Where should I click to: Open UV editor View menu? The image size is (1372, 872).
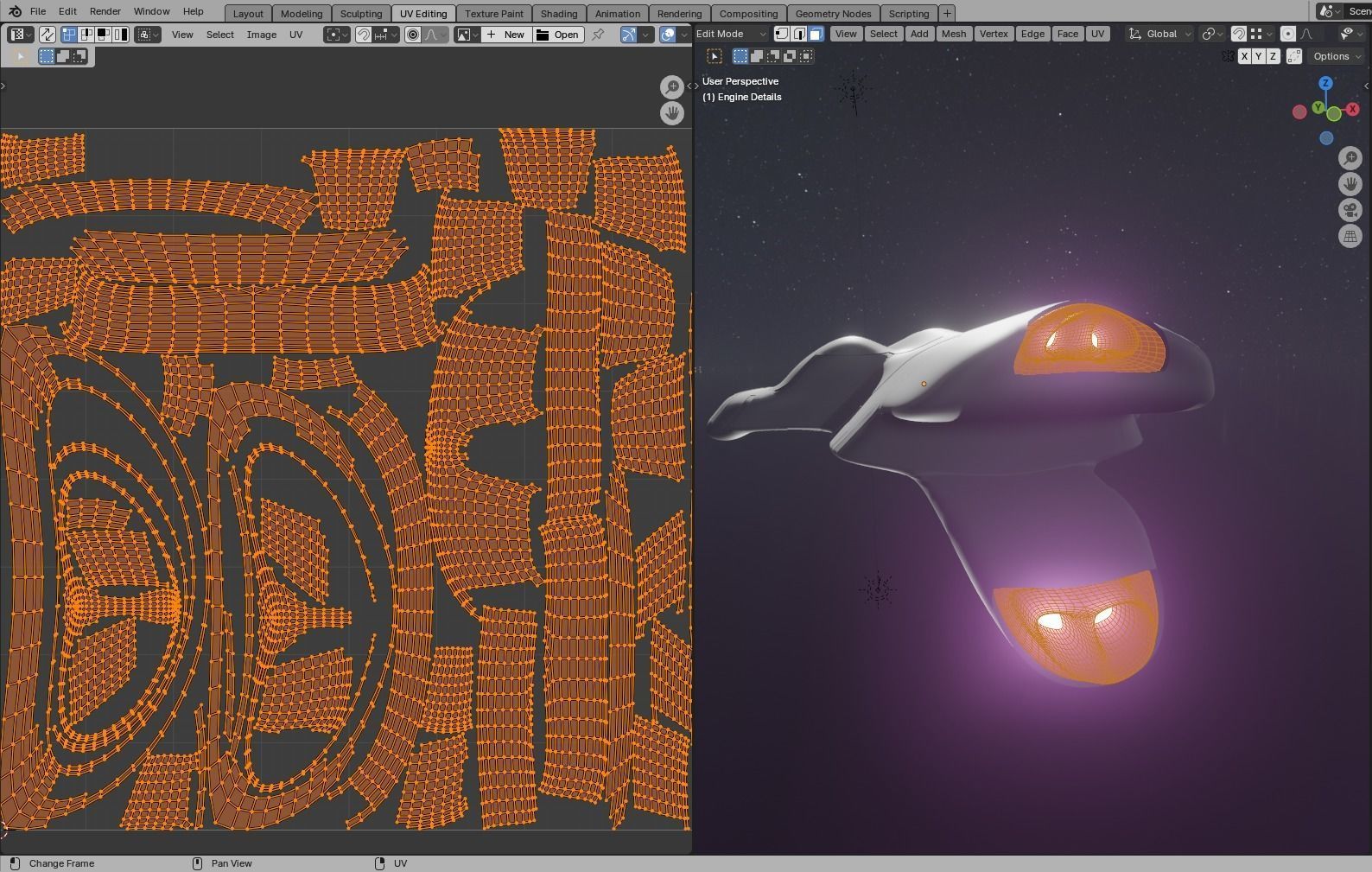click(182, 35)
